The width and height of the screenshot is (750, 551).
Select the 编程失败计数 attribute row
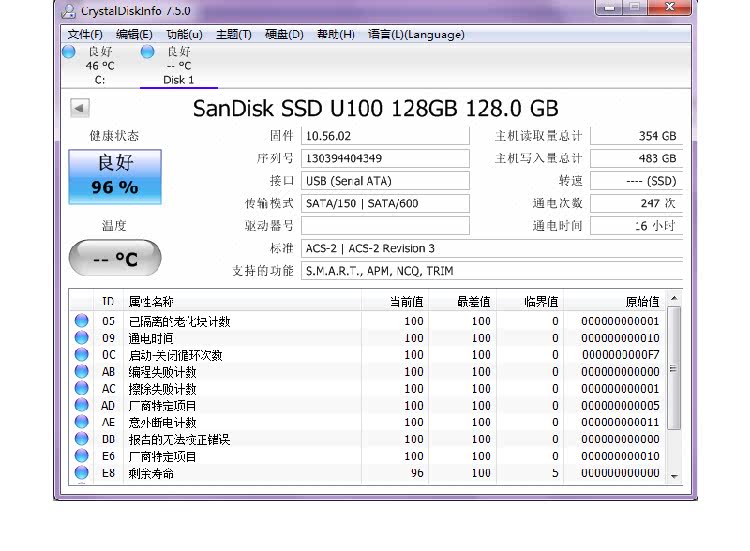pyautogui.click(x=367, y=371)
